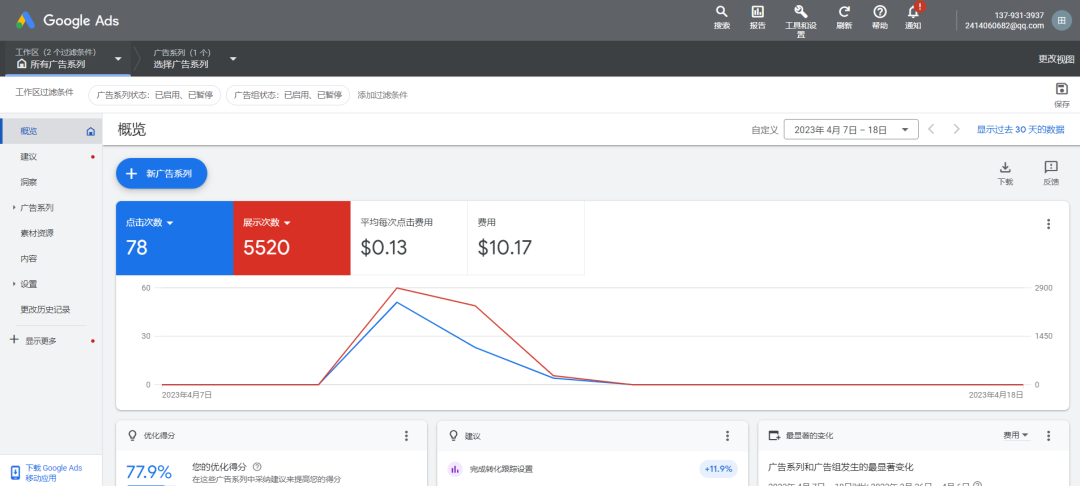Open the date range dropdown 2023年4月7日 – 18日
The height and width of the screenshot is (486, 1080).
click(x=851, y=130)
